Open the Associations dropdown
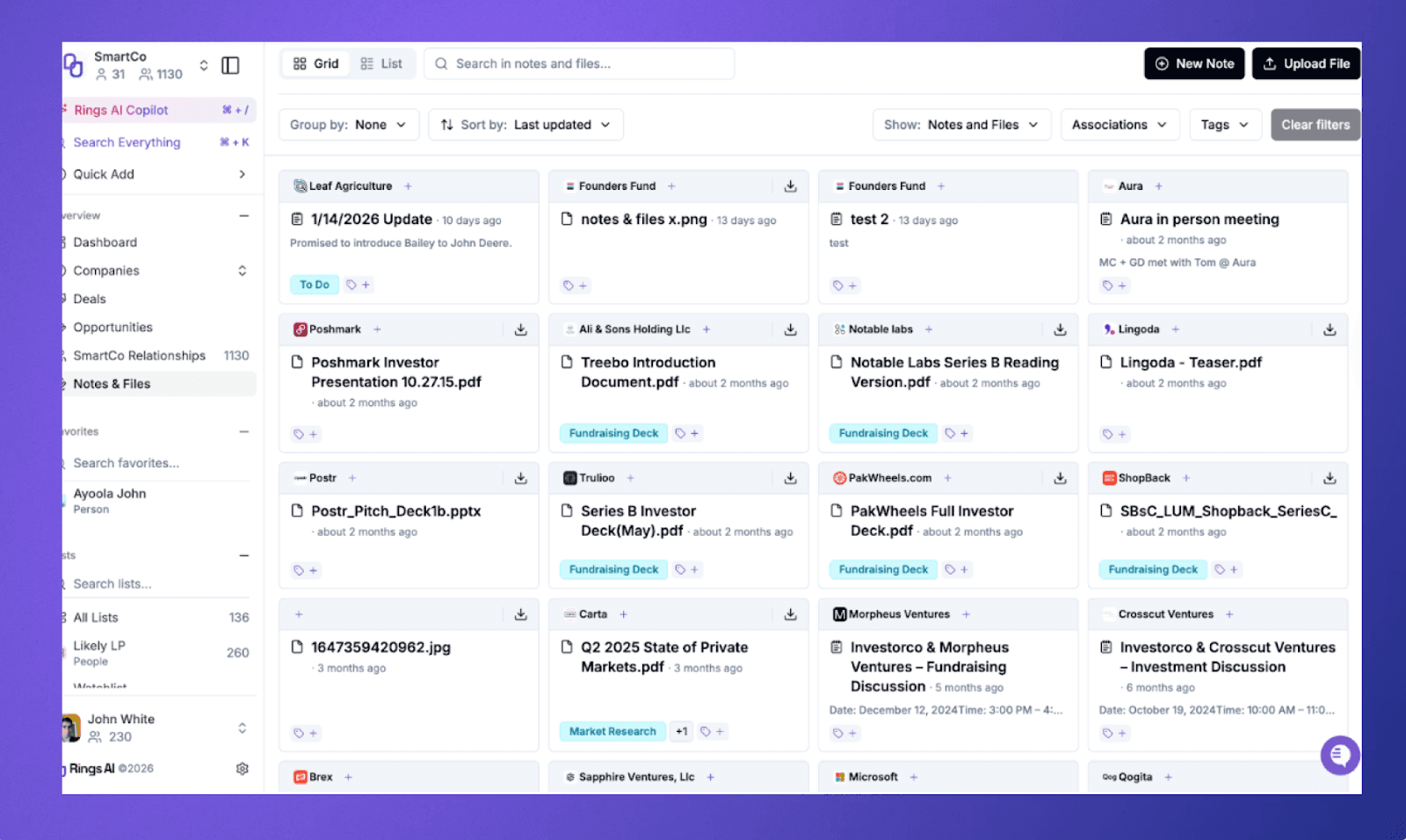The image size is (1406, 840). [x=1120, y=125]
